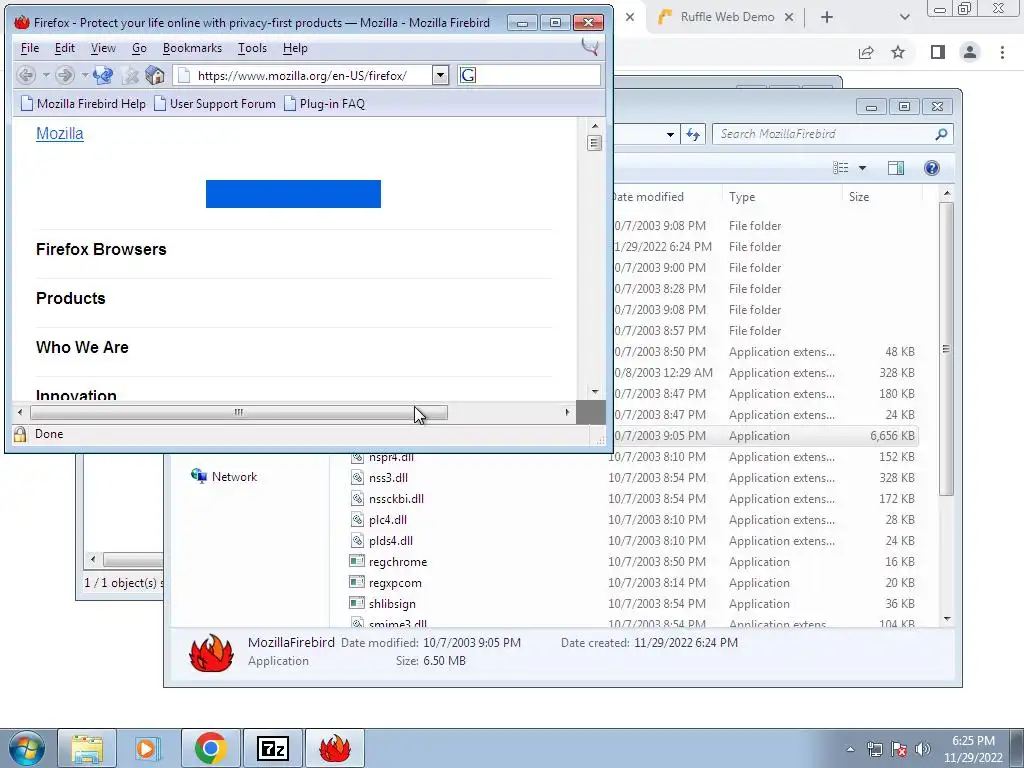Change Explorer view with the views icon
This screenshot has height=768, width=1024.
841,168
